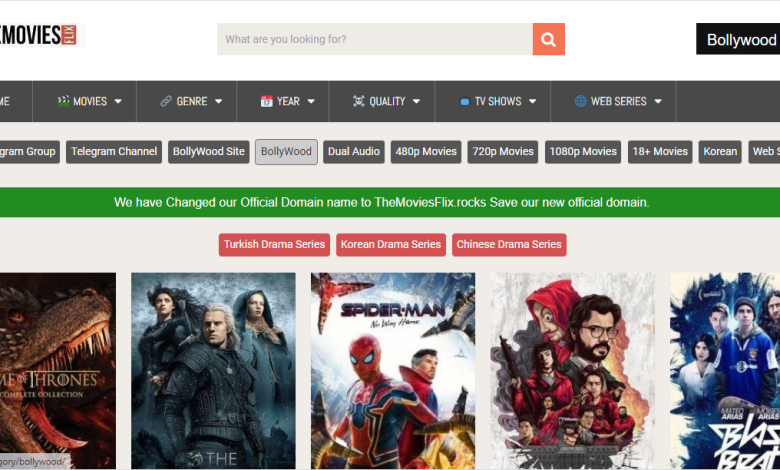Image resolution: width=780 pixels, height=470 pixels.
Task: Open the BollyWood Site tag
Action: tap(209, 152)
